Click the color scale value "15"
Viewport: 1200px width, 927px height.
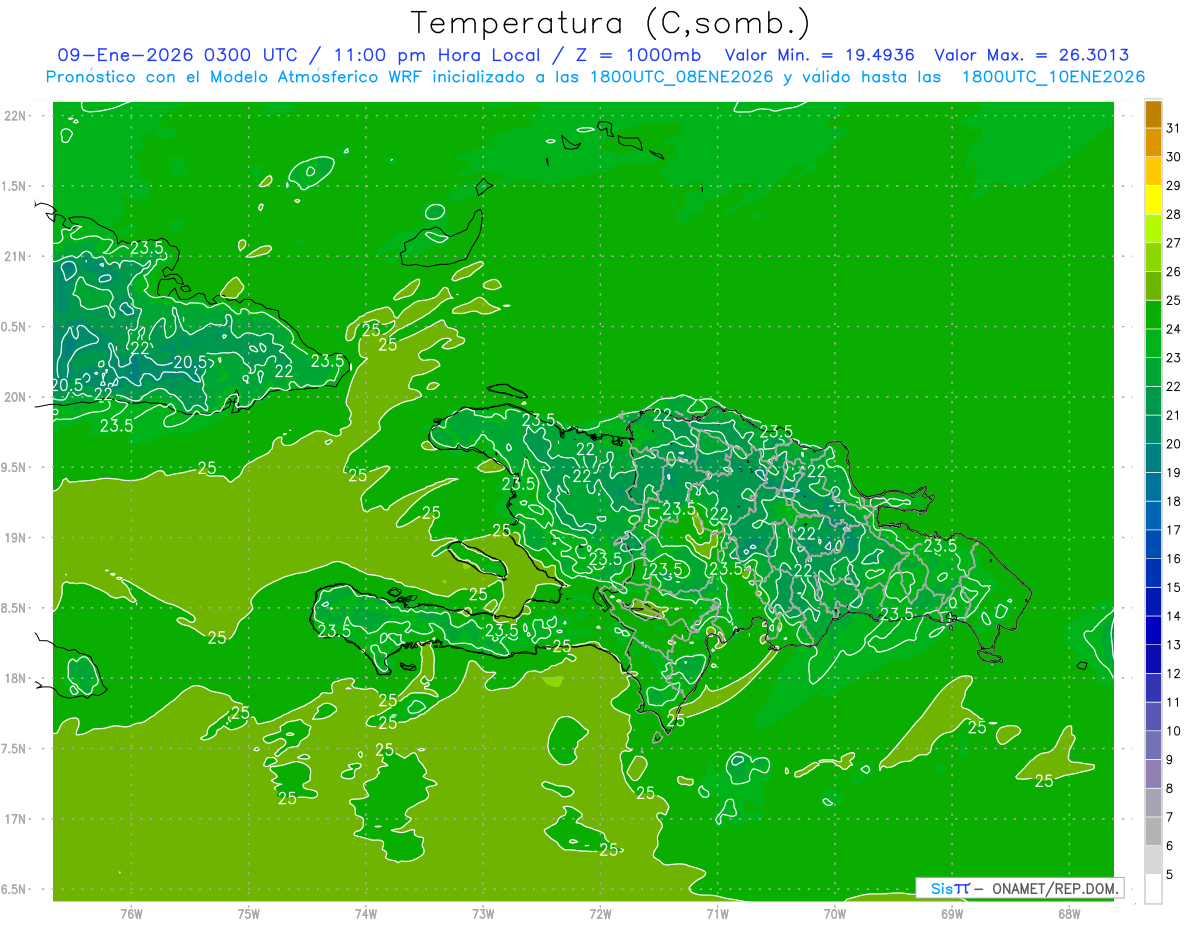(x=1173, y=587)
